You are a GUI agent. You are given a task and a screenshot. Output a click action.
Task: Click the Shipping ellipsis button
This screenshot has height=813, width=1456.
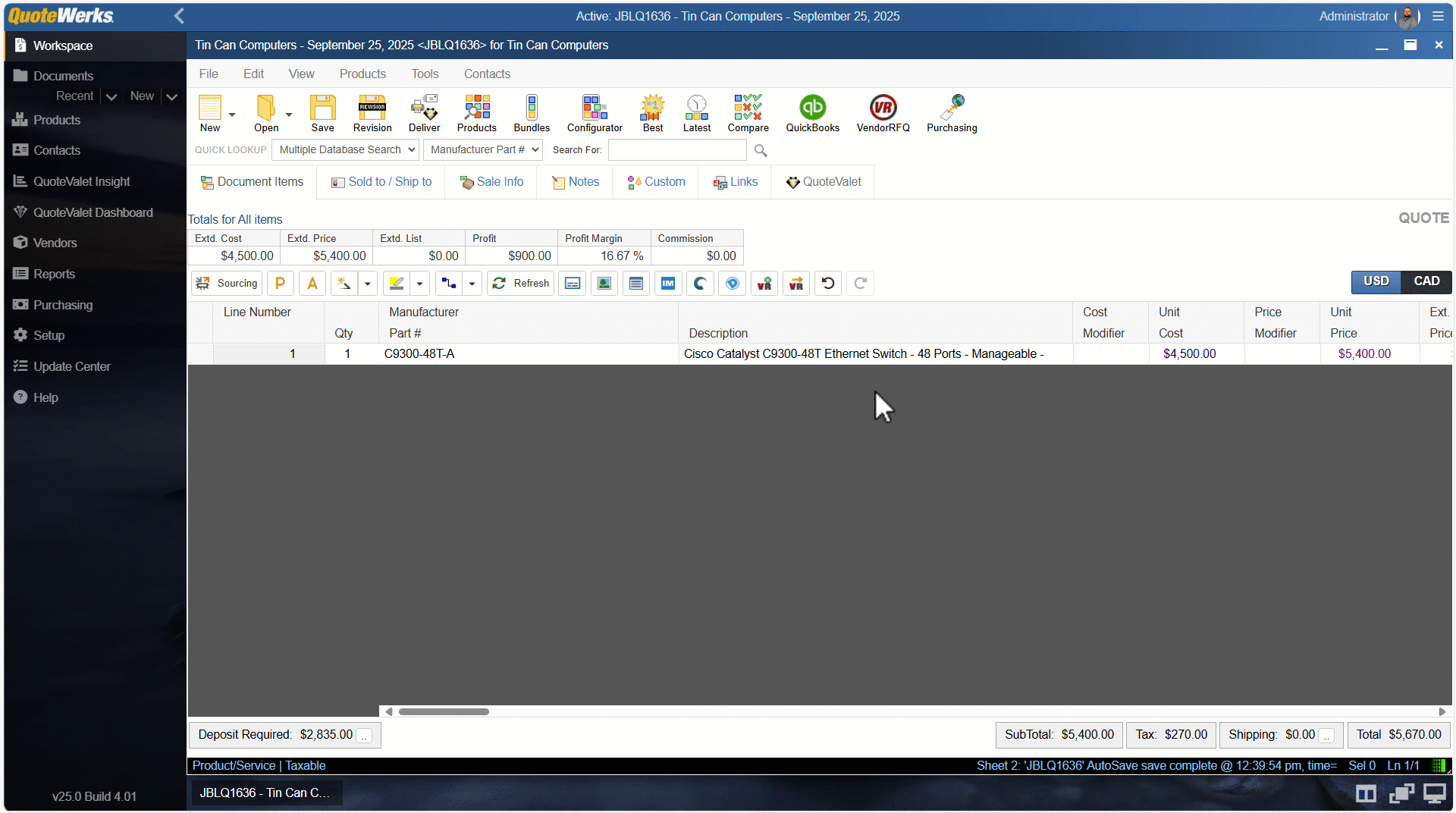(x=1326, y=736)
